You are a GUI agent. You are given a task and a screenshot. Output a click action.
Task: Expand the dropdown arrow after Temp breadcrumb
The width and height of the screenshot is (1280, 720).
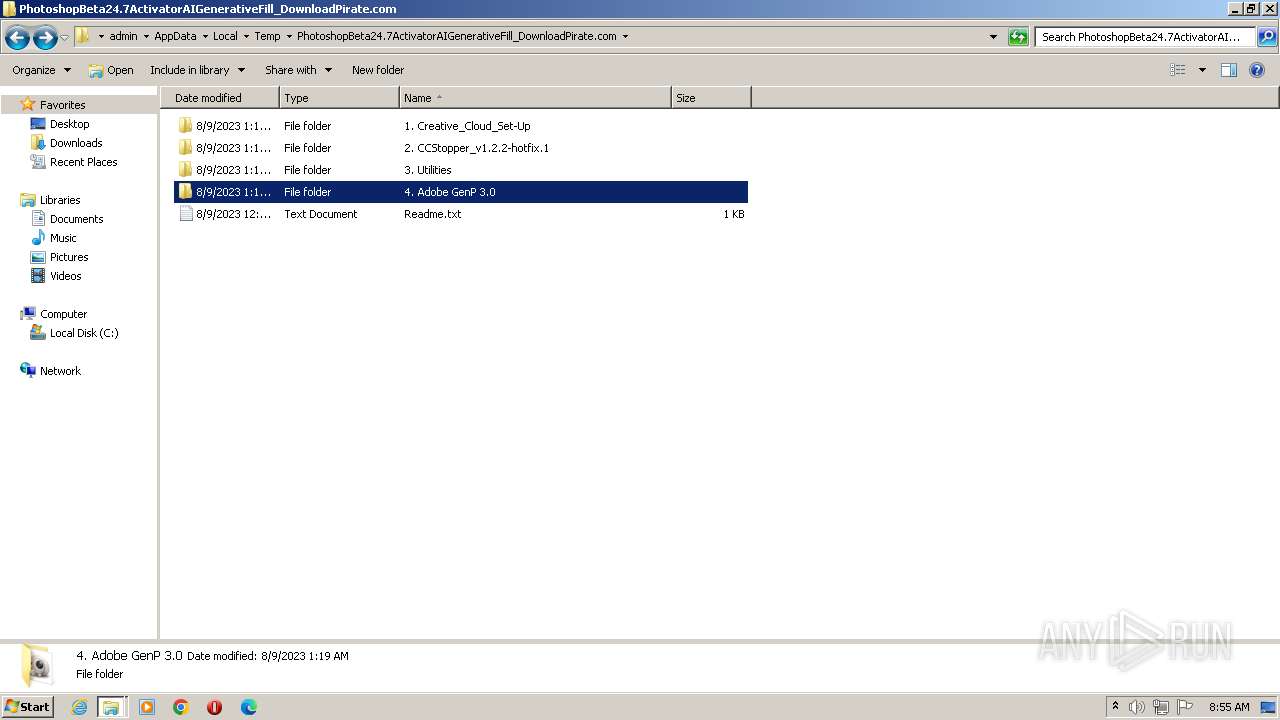pos(288,36)
